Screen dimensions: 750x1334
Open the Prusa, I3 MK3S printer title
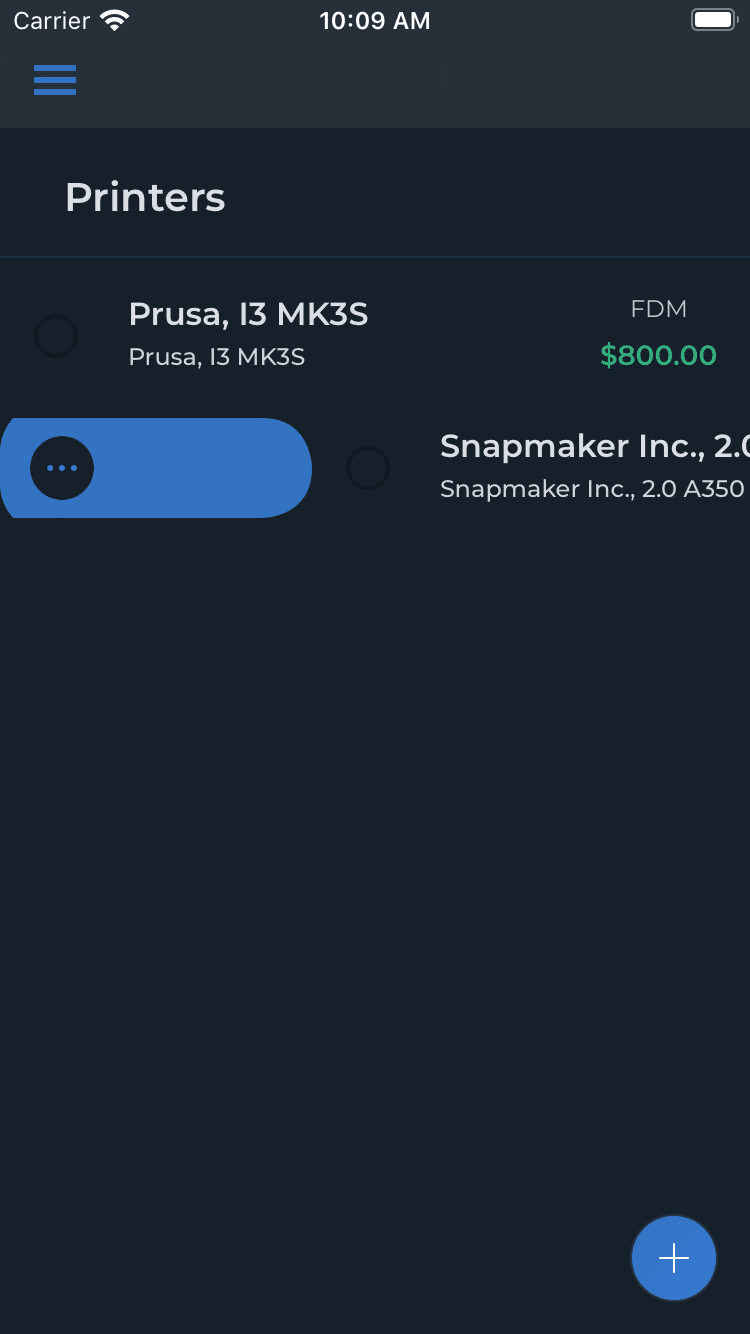(248, 314)
